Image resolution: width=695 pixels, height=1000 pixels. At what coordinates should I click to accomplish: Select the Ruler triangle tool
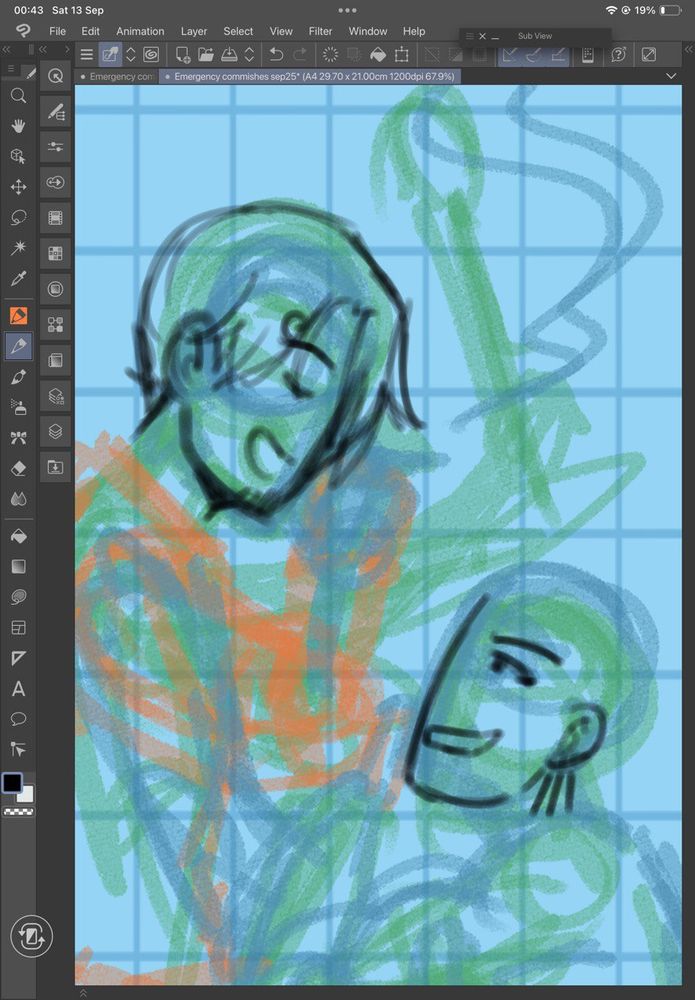pos(18,658)
